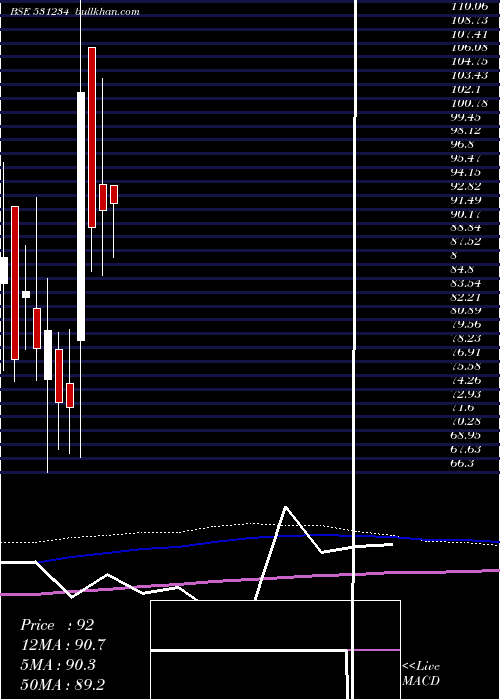
Task: Click the 83.54 price axis label
Action: 466,283
